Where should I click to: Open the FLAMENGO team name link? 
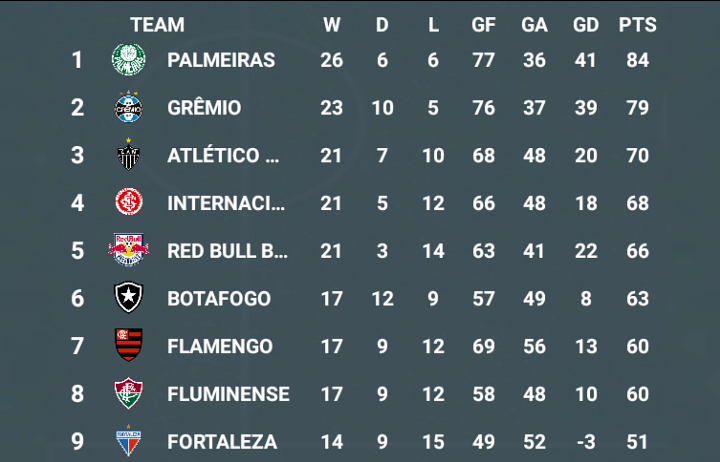(220, 347)
